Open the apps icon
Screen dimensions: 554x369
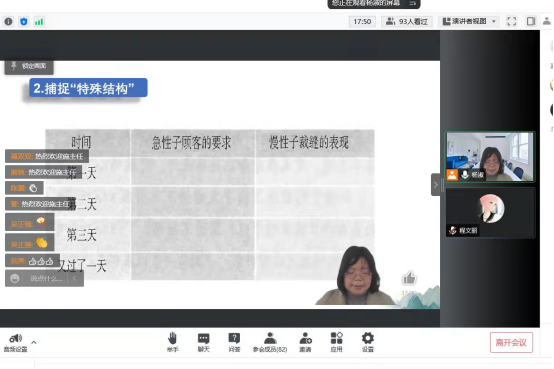pos(336,342)
